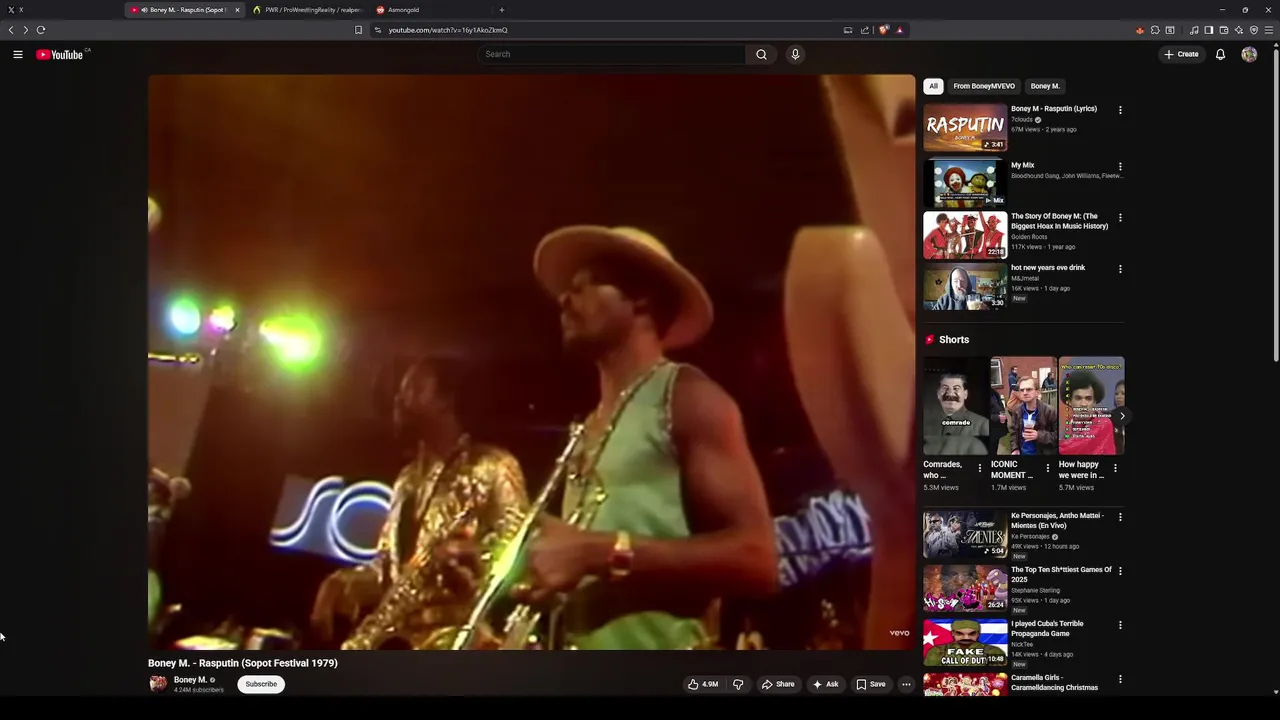Image resolution: width=1280 pixels, height=720 pixels.
Task: Open options for Boney M - Rasputin (Lyrics)
Action: (1120, 110)
